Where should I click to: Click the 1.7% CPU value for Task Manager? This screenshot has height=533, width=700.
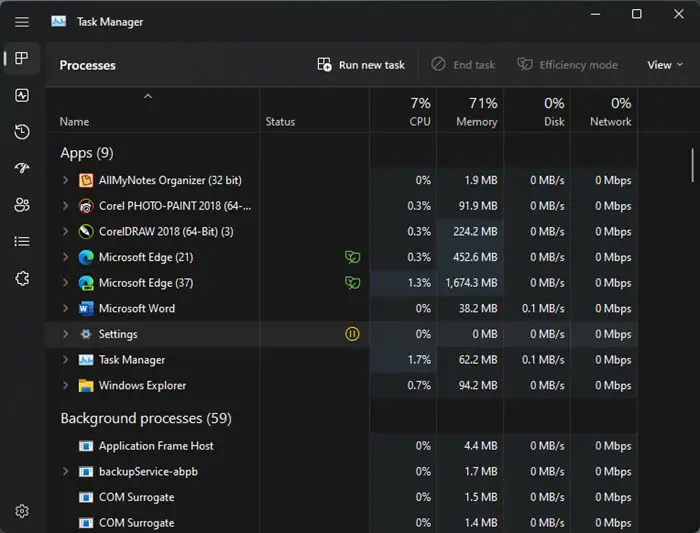(419, 360)
